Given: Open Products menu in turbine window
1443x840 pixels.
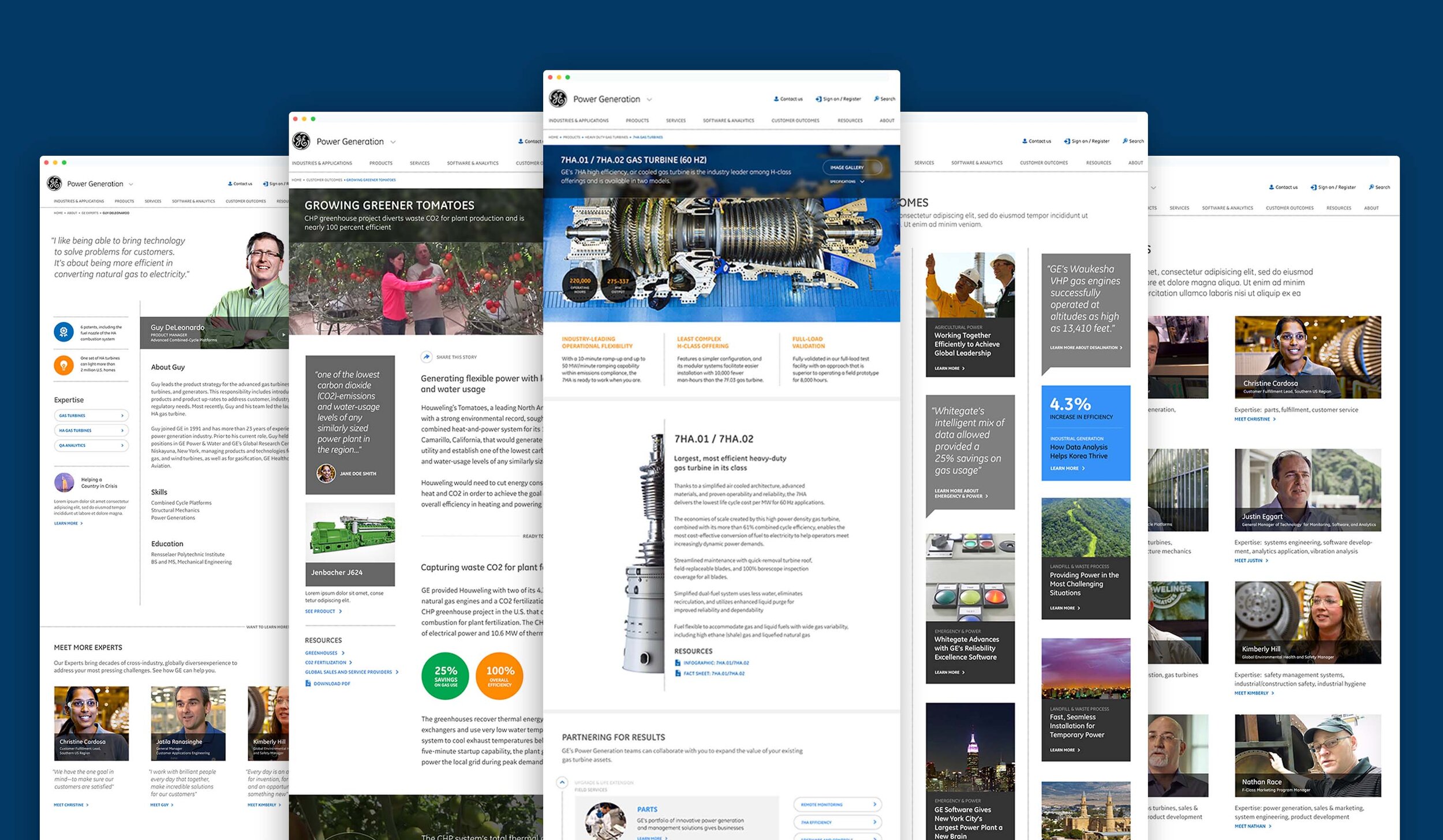Looking at the screenshot, I should (x=637, y=121).
